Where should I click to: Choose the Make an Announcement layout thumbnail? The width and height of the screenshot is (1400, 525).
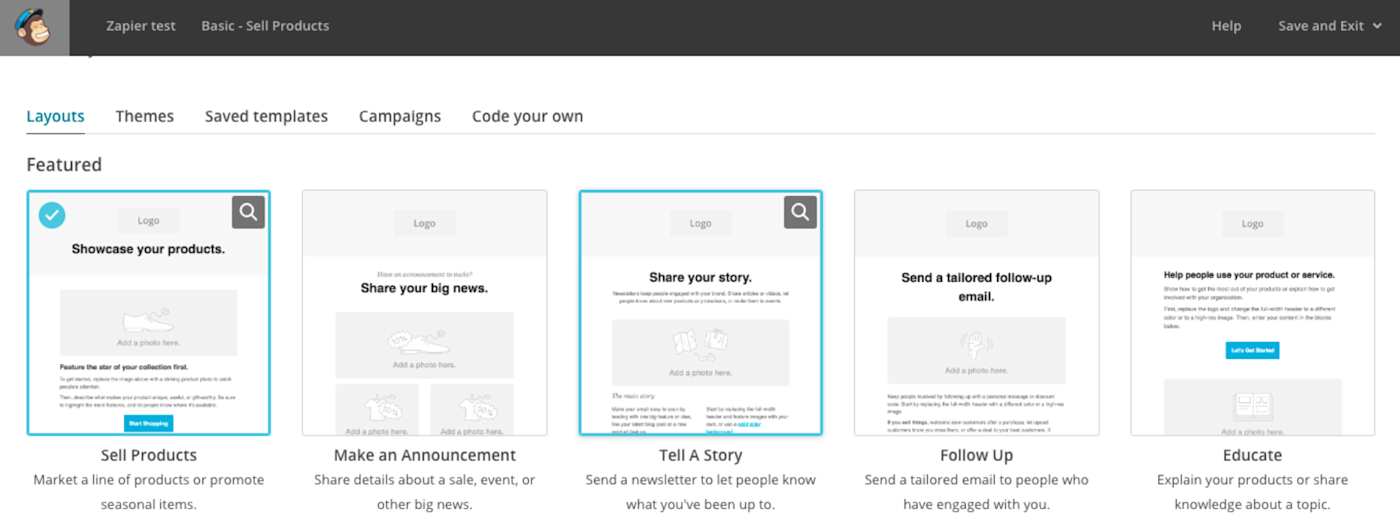point(425,313)
